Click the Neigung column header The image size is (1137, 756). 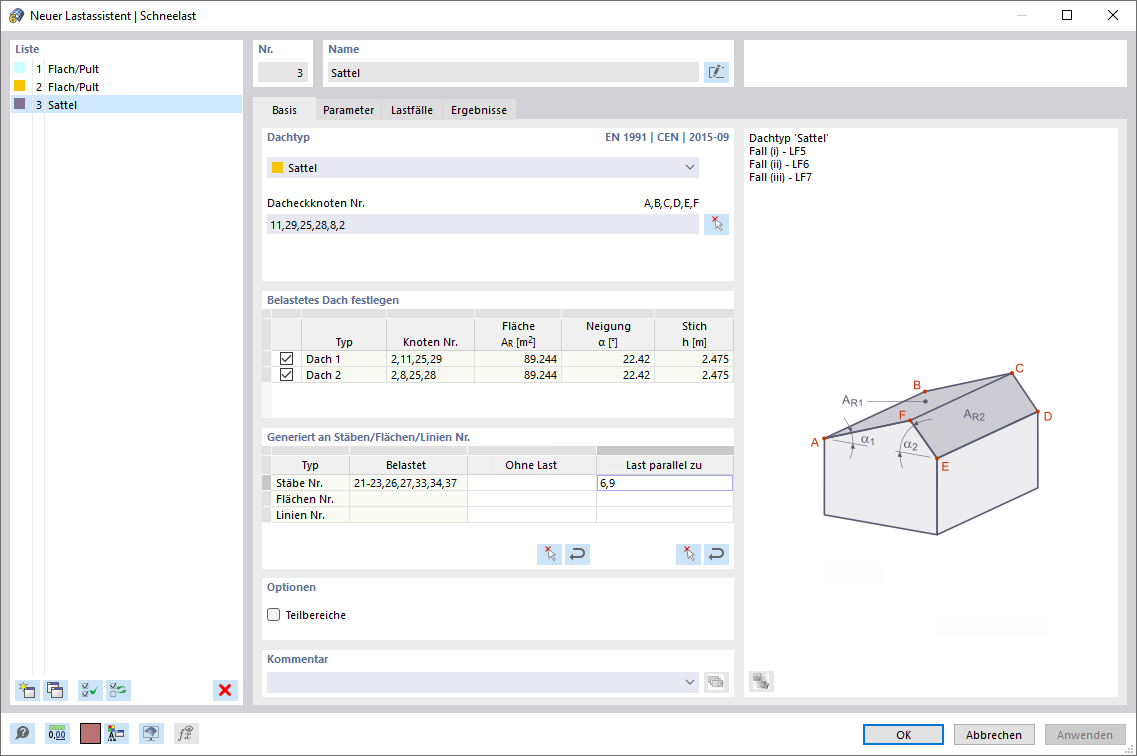coord(608,334)
